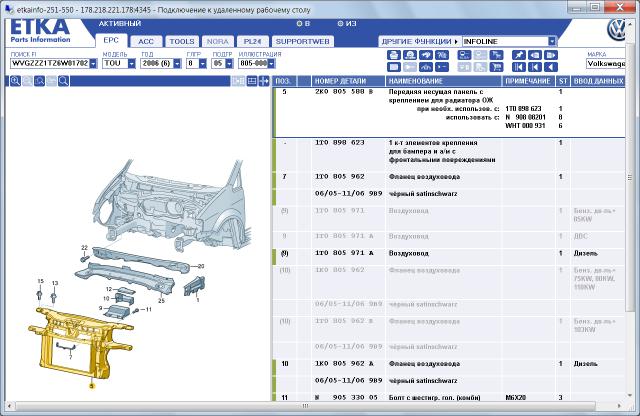
Task: Click highlighted callout 5 below the yellow panel
Action: pos(92,385)
